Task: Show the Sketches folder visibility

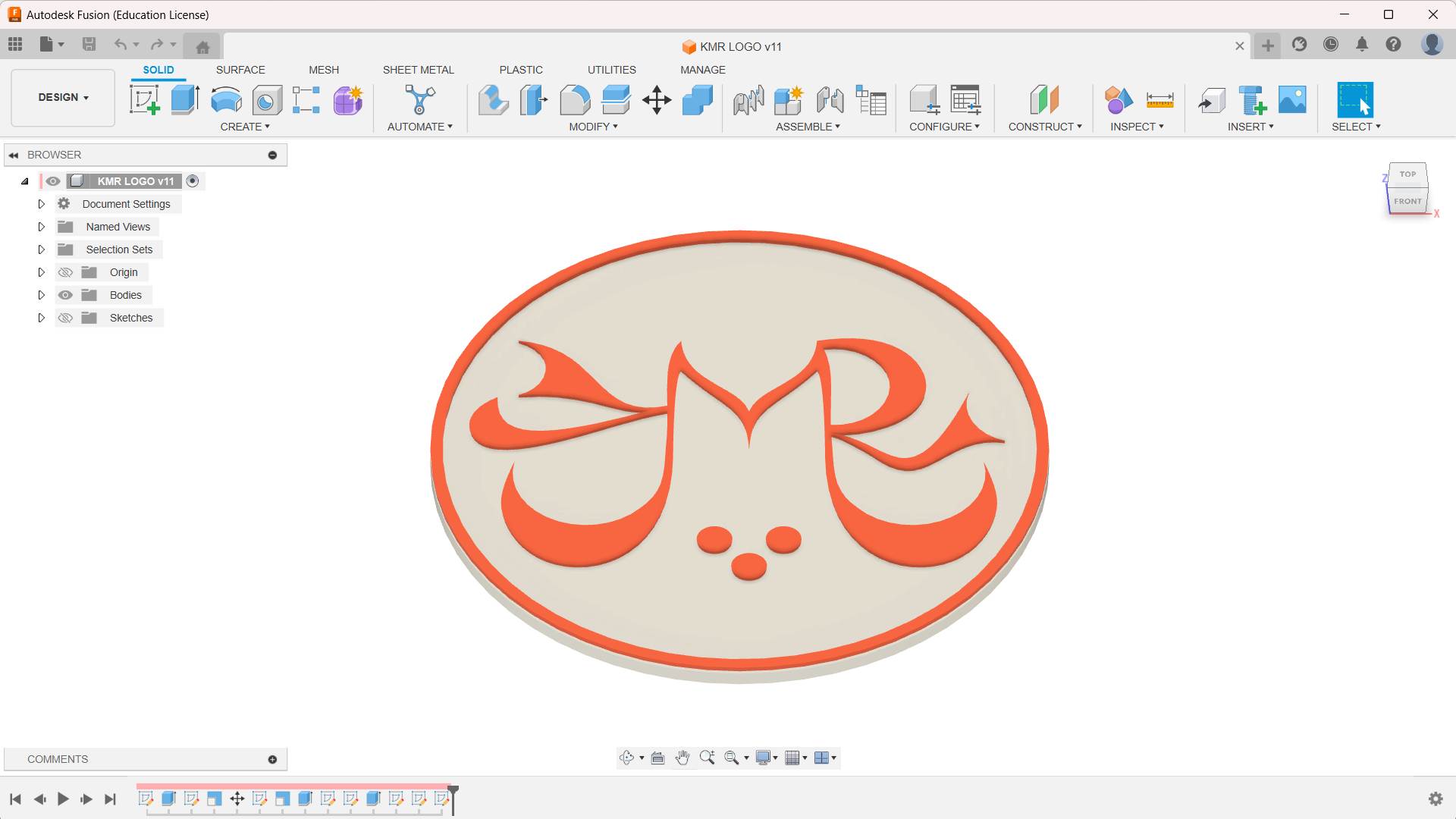Action: pyautogui.click(x=66, y=318)
